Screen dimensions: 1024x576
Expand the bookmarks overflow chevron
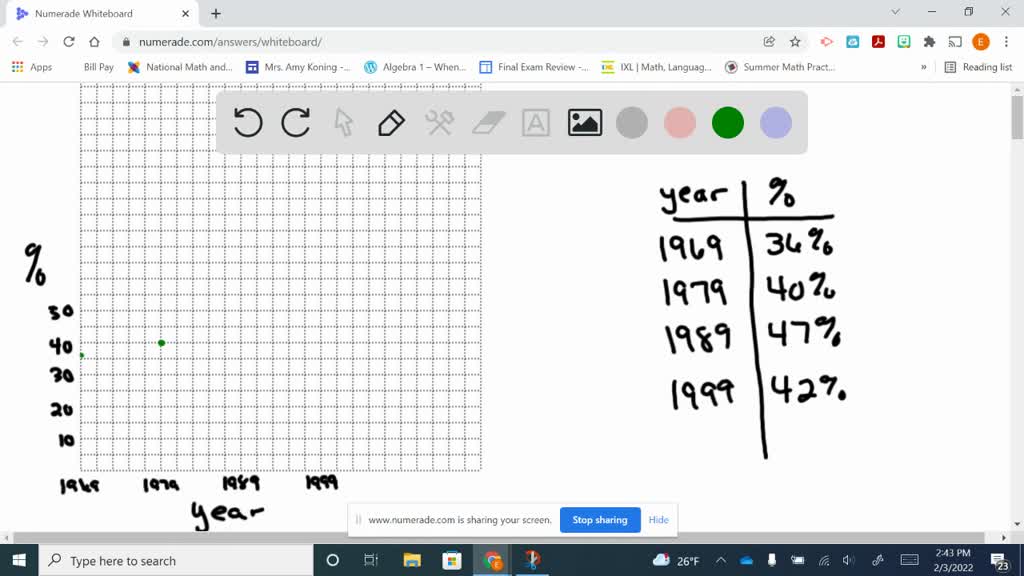(x=925, y=67)
